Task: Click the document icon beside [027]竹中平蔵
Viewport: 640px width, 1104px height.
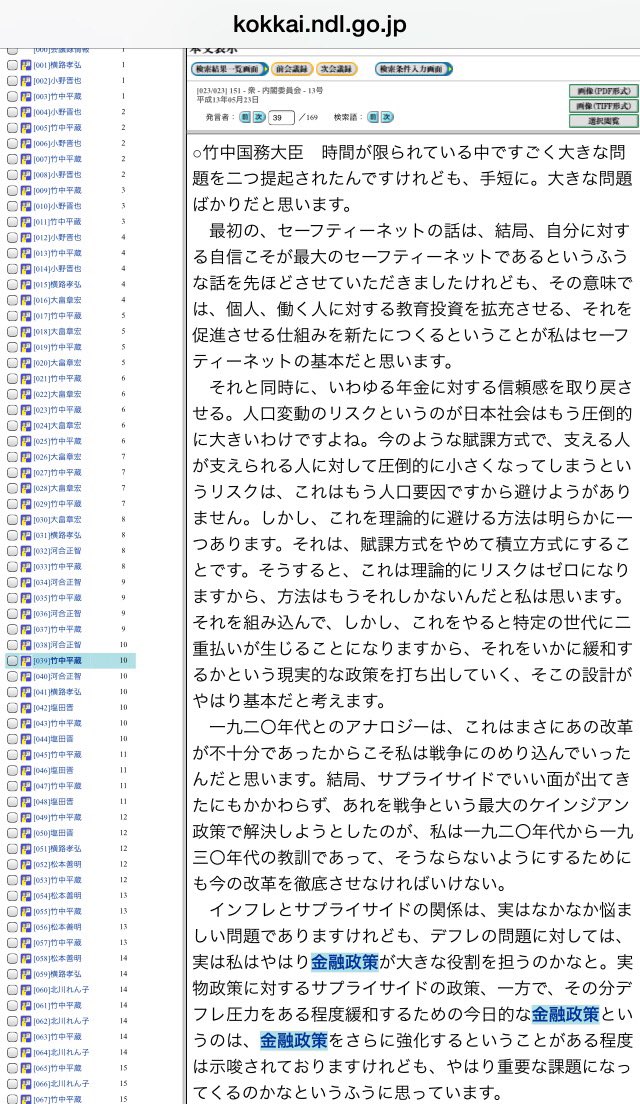Action: pos(26,472)
